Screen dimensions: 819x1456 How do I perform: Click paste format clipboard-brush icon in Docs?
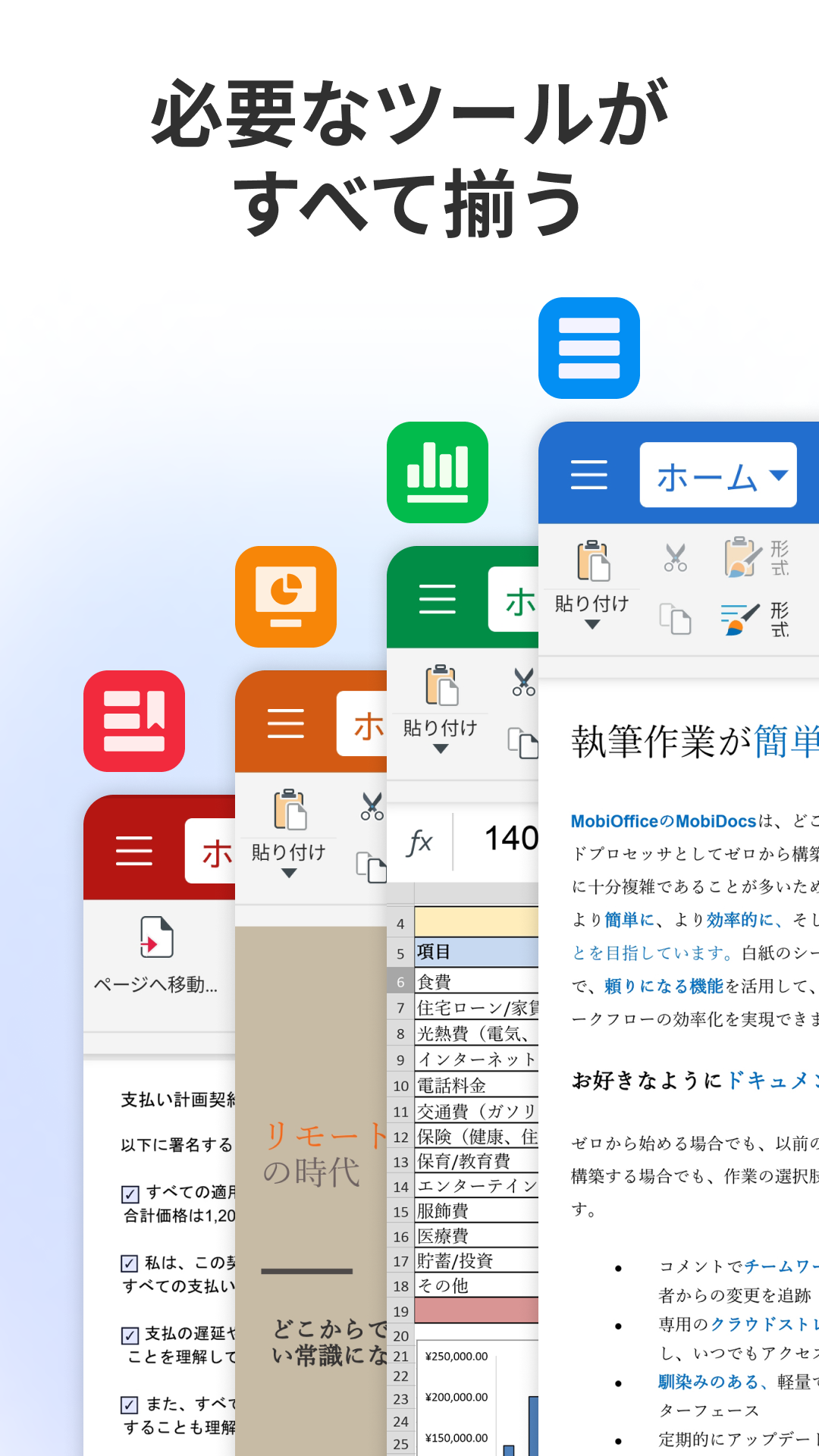pyautogui.click(x=743, y=557)
